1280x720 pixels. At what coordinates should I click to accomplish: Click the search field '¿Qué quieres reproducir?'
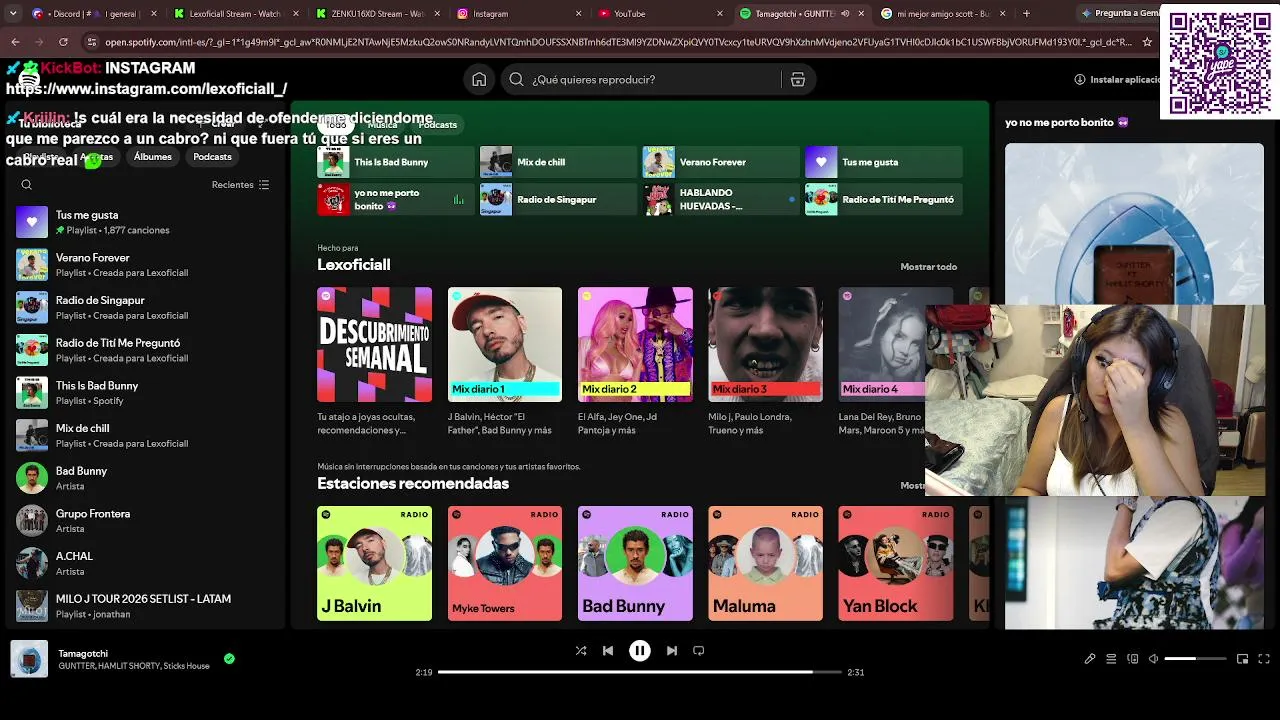640,80
